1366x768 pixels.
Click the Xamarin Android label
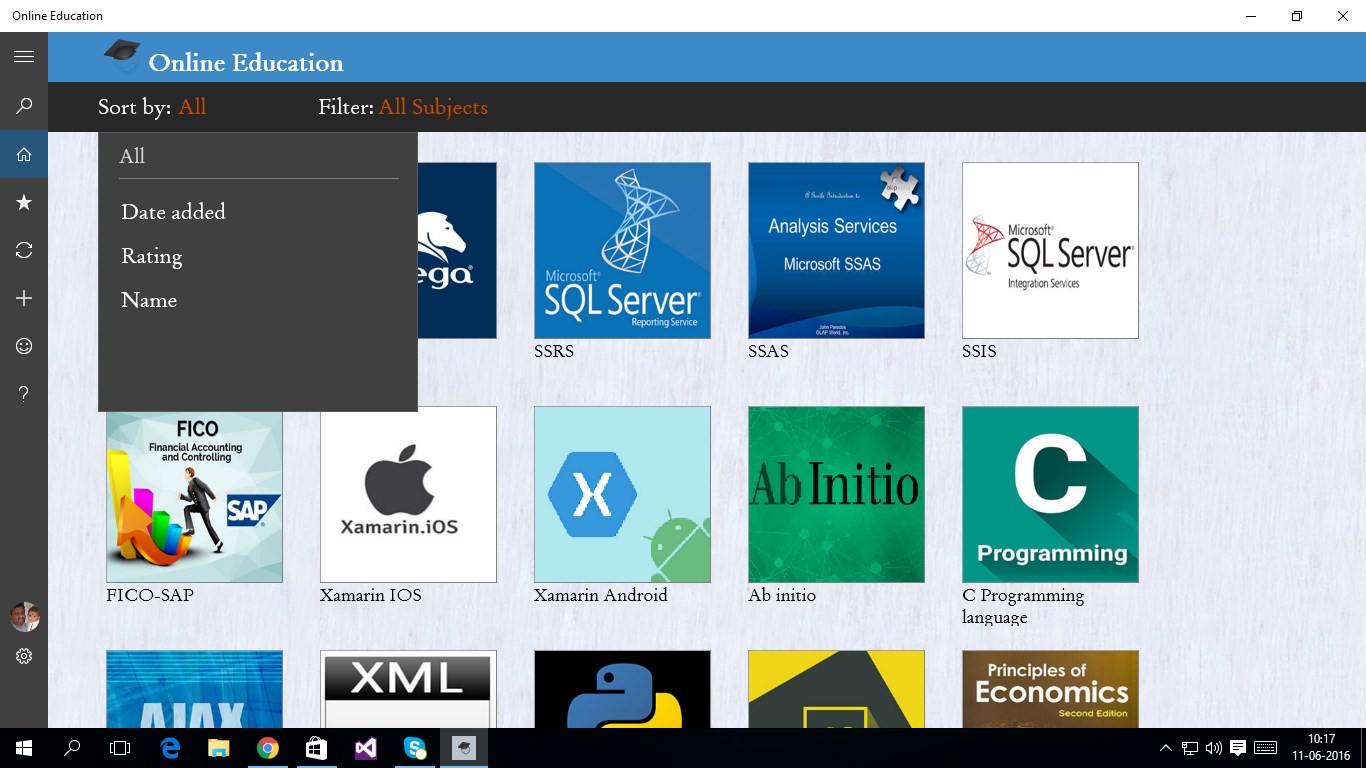[601, 595]
